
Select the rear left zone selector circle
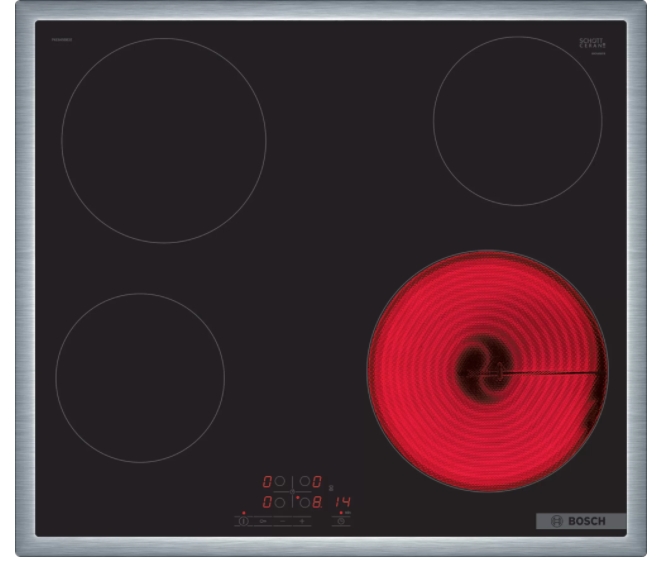coord(281,481)
